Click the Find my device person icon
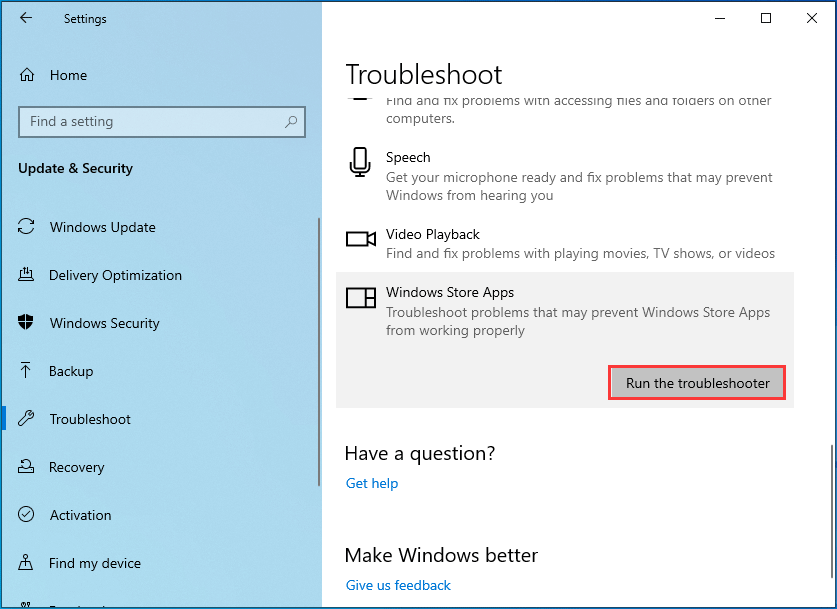 click(26, 562)
